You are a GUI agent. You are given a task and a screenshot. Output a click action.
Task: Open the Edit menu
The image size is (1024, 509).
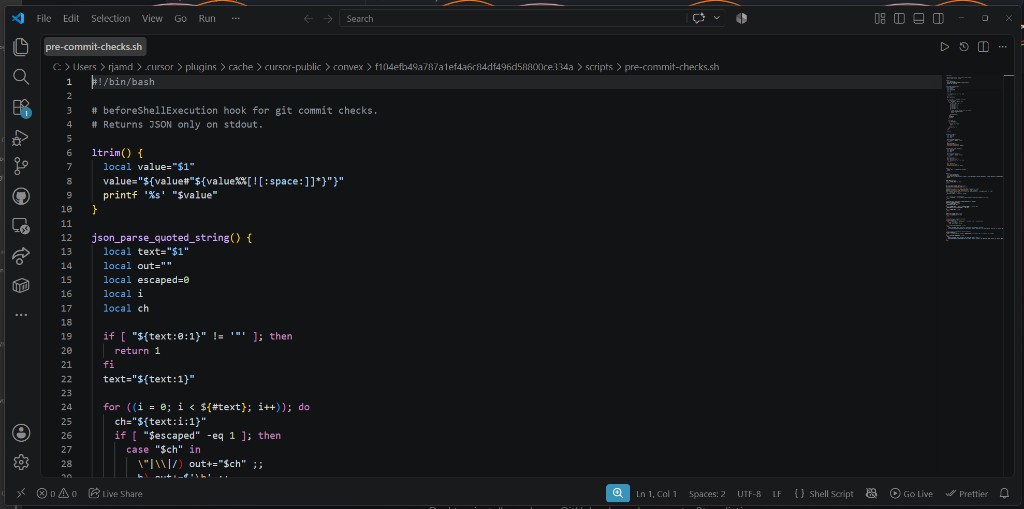(71, 18)
